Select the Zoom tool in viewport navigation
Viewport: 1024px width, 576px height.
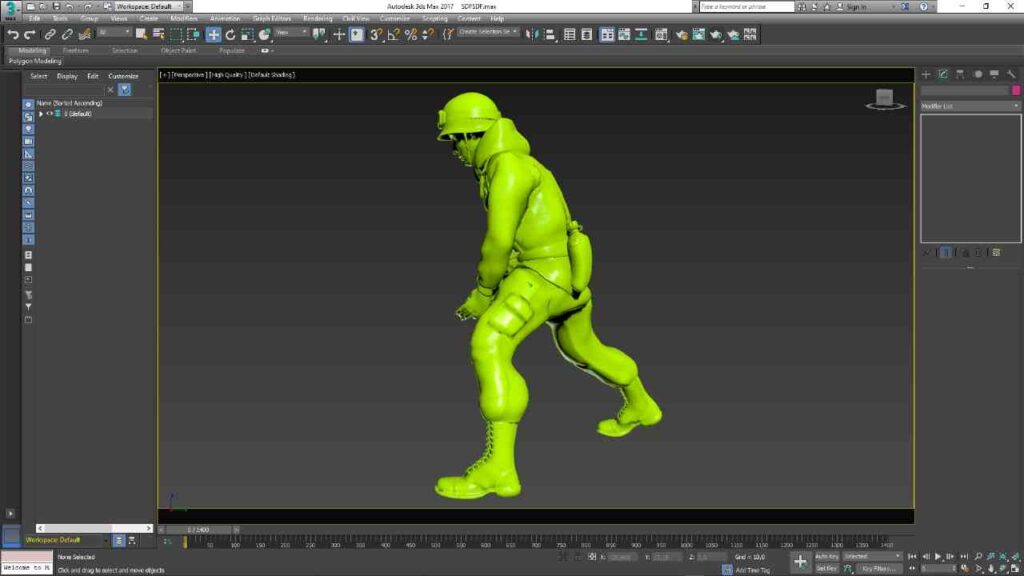point(978,555)
